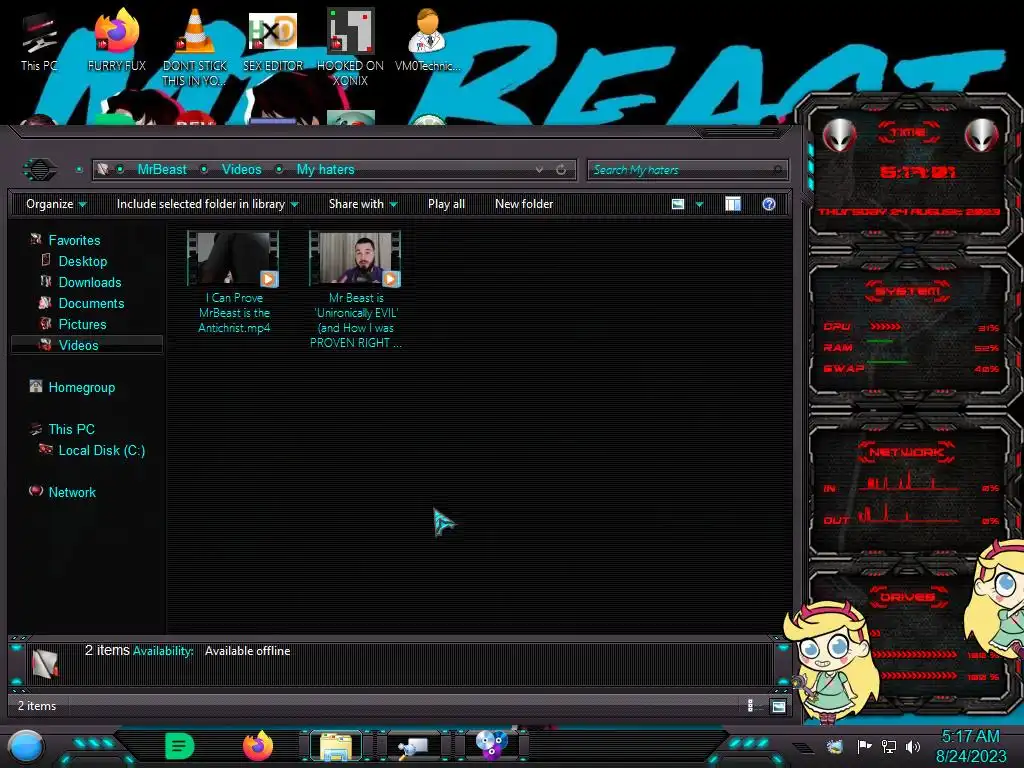
Task: Select This PC in the navigation pane
Action: (x=71, y=429)
